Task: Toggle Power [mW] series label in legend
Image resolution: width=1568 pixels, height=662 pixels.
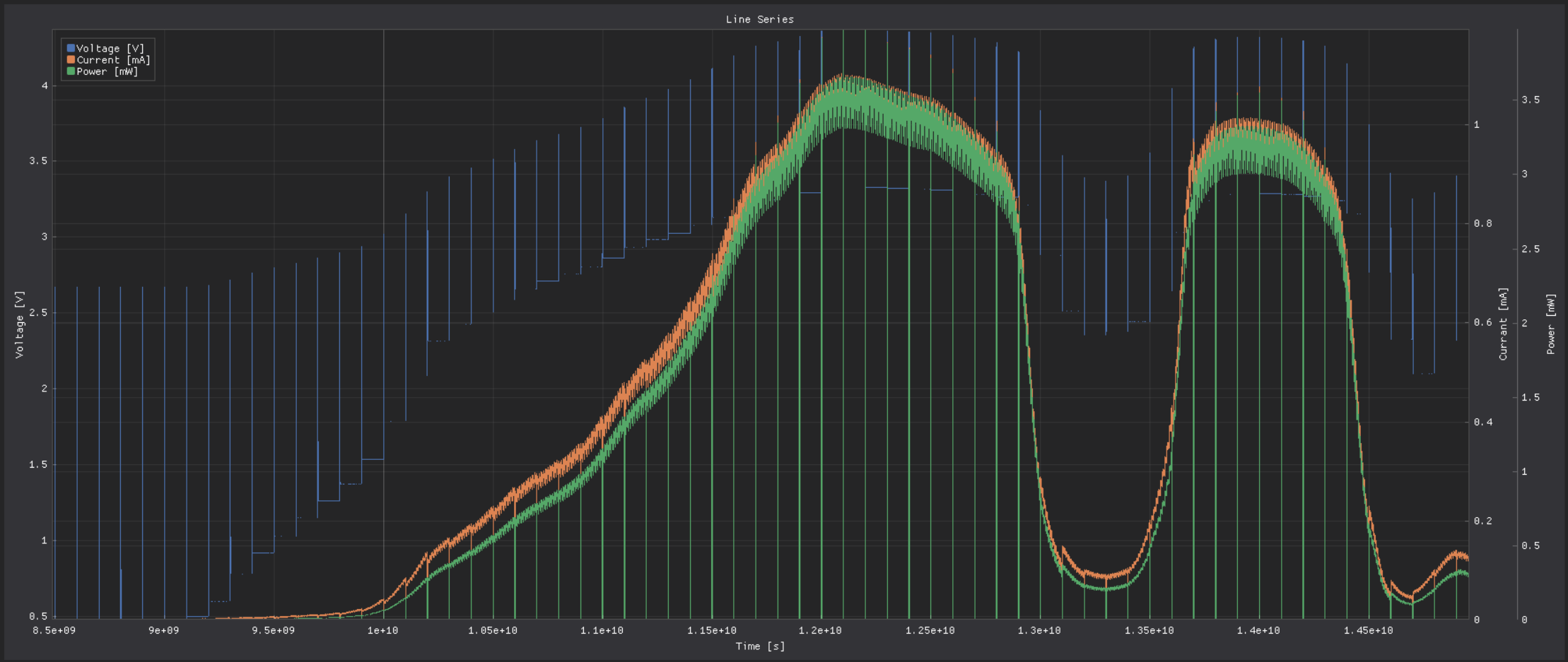Action: pos(107,71)
